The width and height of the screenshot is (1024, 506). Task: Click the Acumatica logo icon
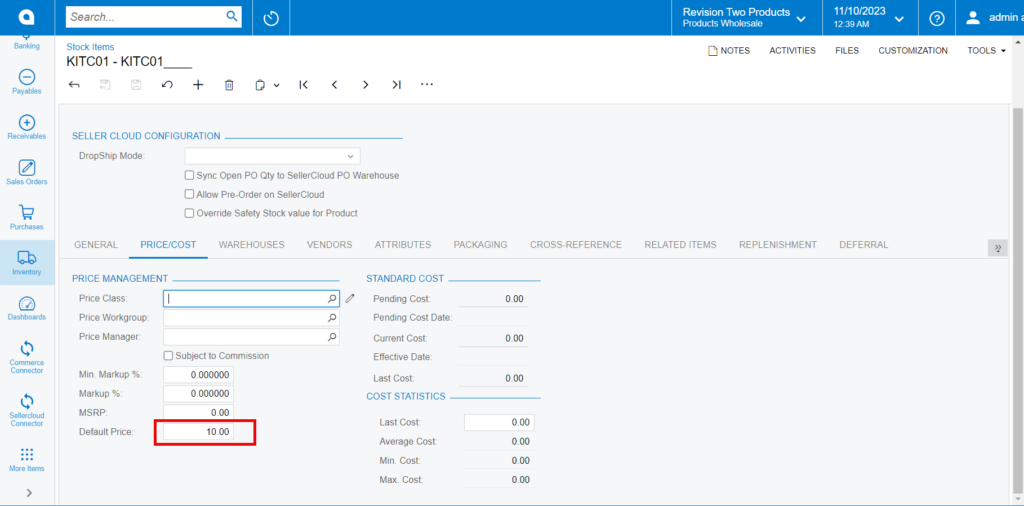click(27, 18)
